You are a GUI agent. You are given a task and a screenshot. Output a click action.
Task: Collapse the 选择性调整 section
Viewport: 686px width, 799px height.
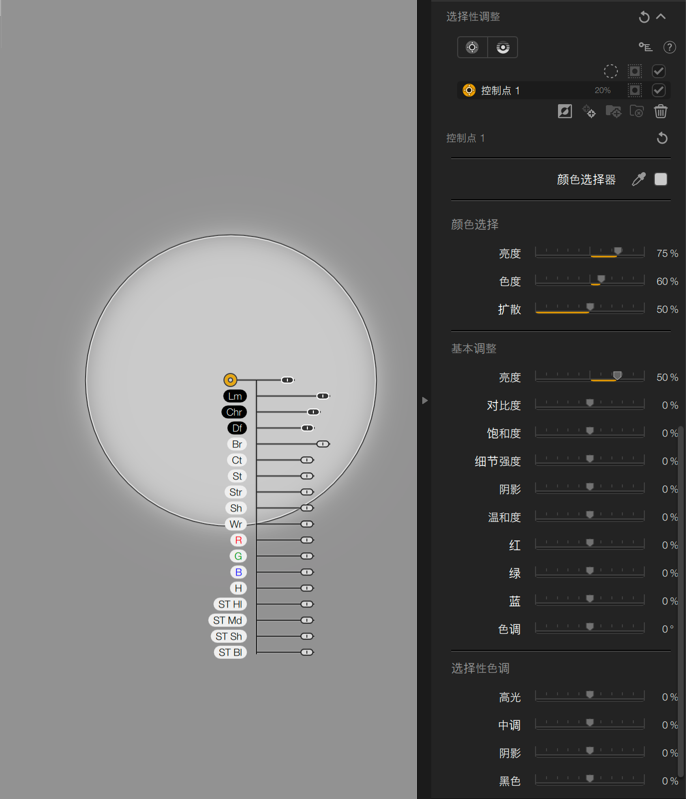coord(661,17)
